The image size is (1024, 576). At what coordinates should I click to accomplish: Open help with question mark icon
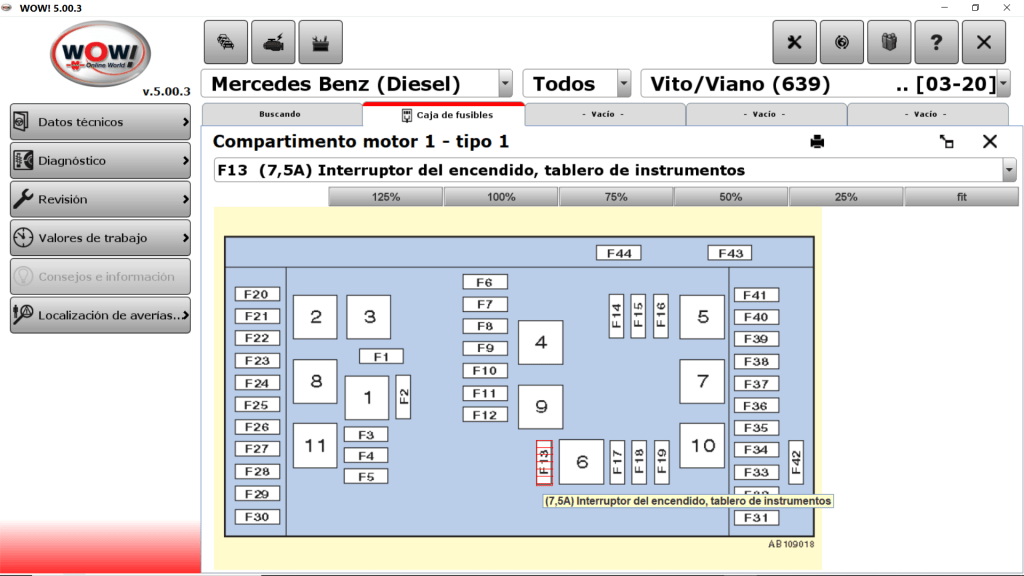pyautogui.click(x=936, y=42)
